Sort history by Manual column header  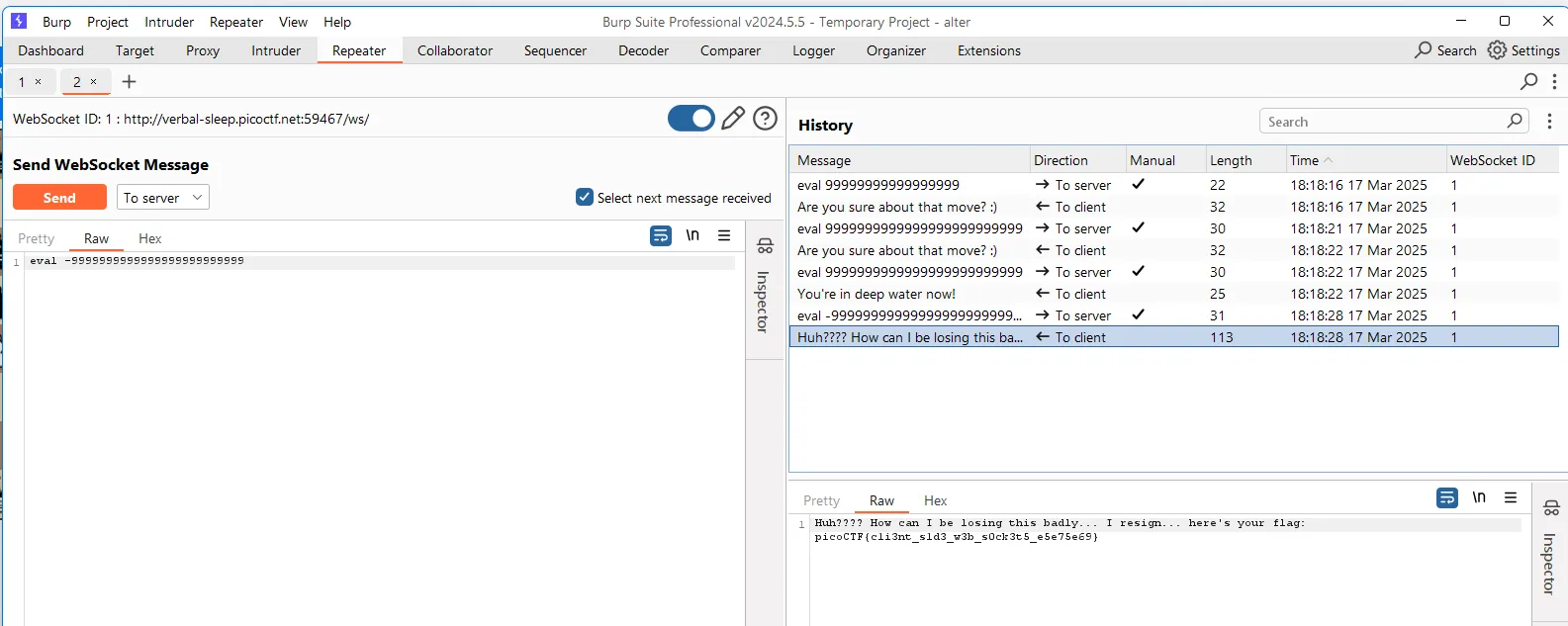tap(1165, 160)
